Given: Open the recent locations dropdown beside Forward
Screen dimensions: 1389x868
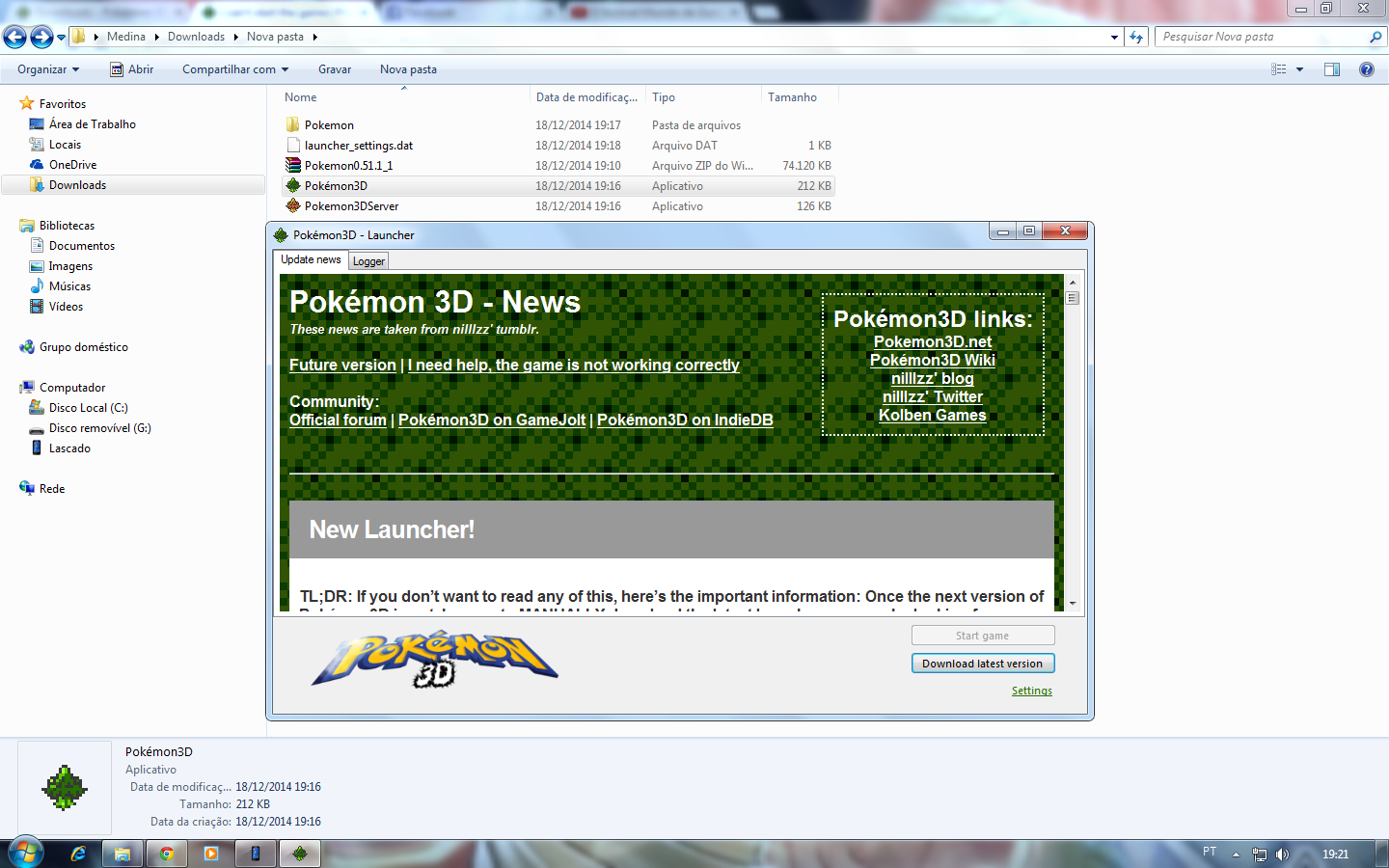Looking at the screenshot, I should tap(62, 38).
